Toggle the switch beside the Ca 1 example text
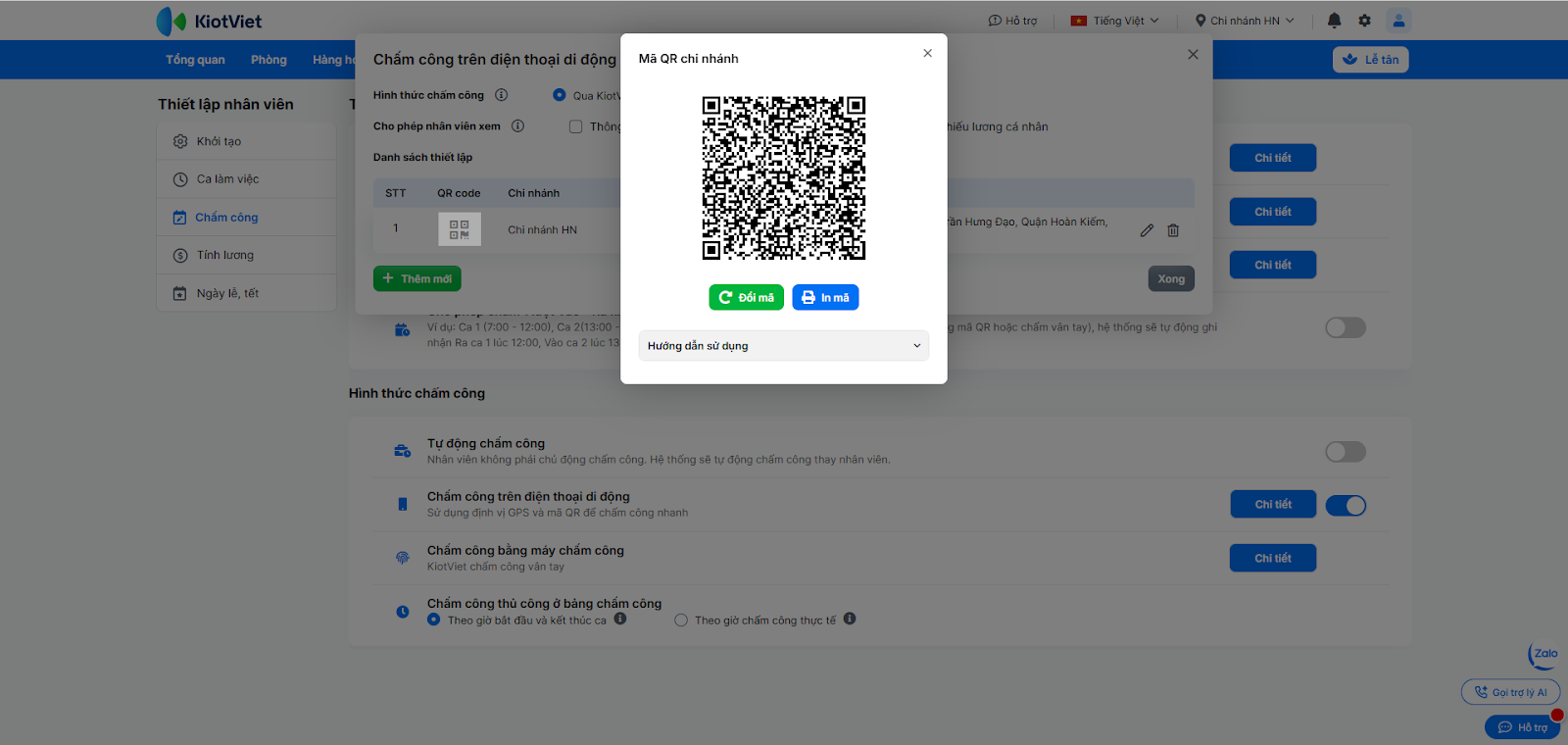This screenshot has height=745, width=1568. [1346, 327]
